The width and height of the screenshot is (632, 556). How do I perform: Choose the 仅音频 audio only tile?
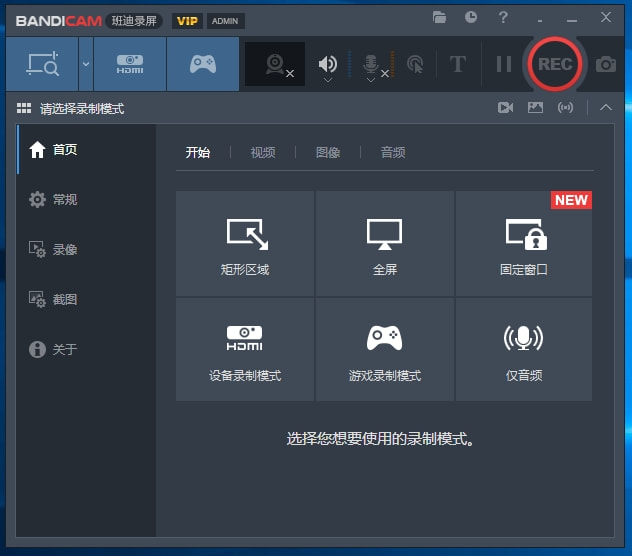tap(524, 350)
